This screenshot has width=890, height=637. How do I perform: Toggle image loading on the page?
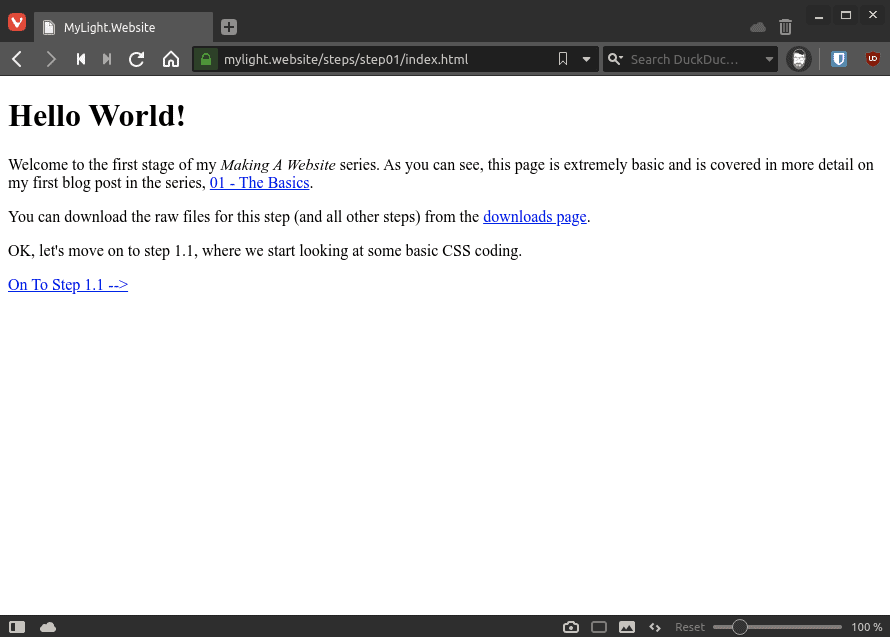626,627
